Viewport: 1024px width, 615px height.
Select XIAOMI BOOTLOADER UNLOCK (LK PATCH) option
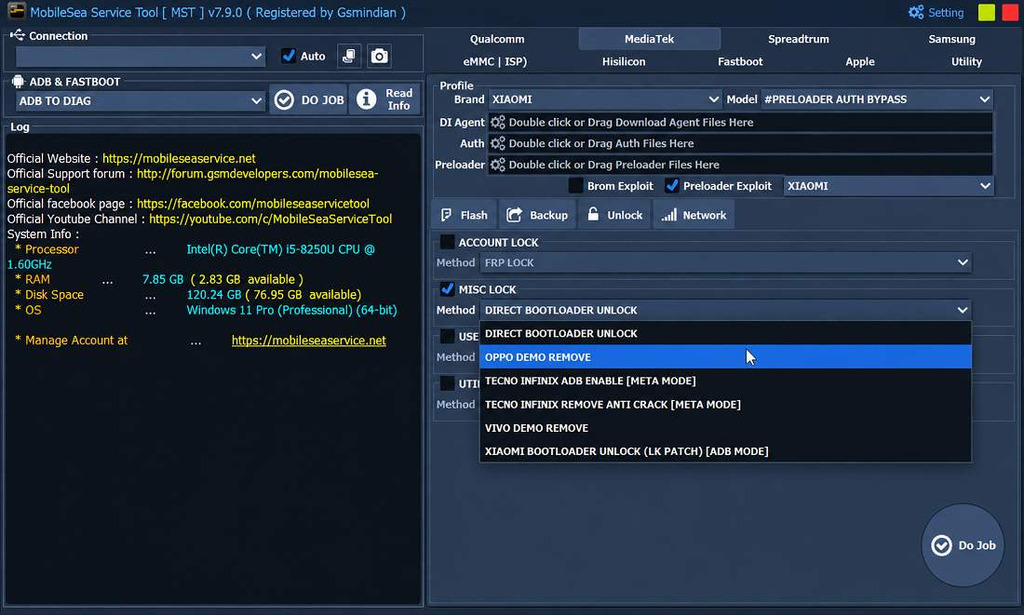tap(725, 451)
